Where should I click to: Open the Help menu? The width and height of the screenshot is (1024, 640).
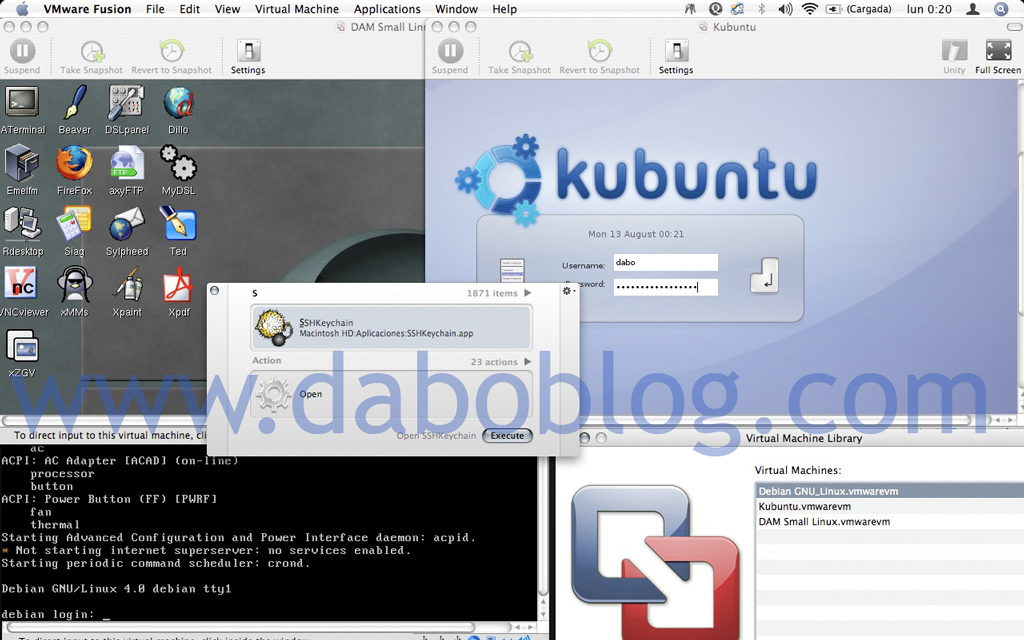(x=505, y=9)
